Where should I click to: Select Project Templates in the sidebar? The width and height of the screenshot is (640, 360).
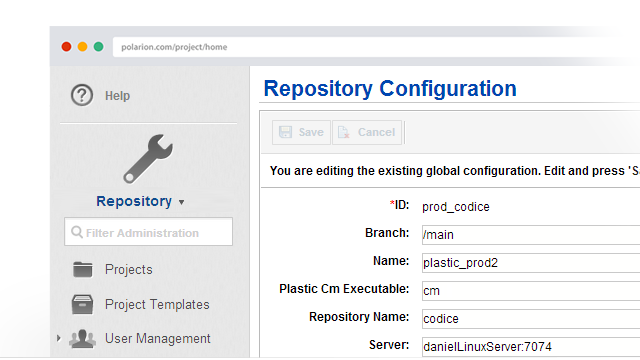157,304
